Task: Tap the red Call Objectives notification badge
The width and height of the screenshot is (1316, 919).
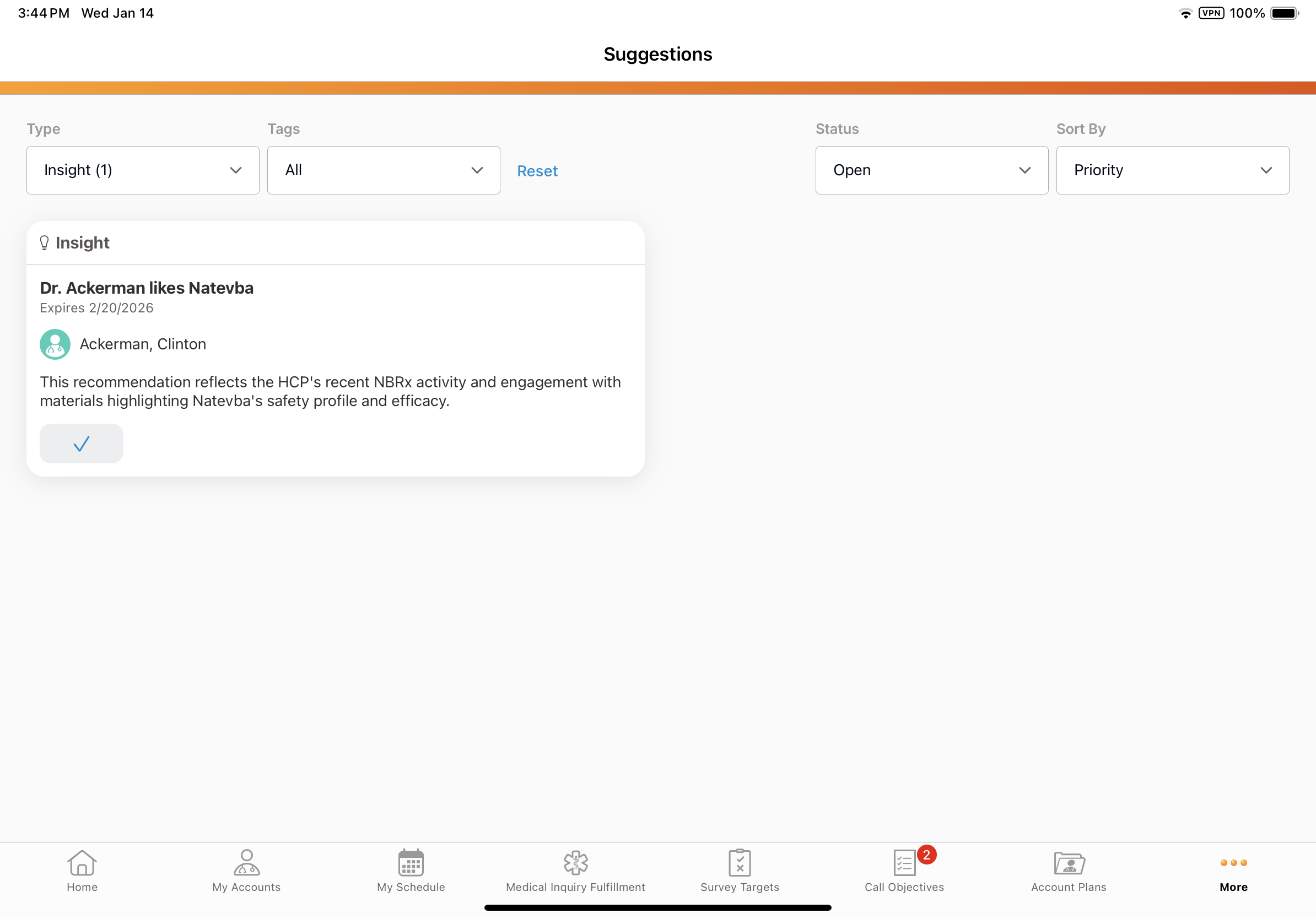Action: point(926,854)
